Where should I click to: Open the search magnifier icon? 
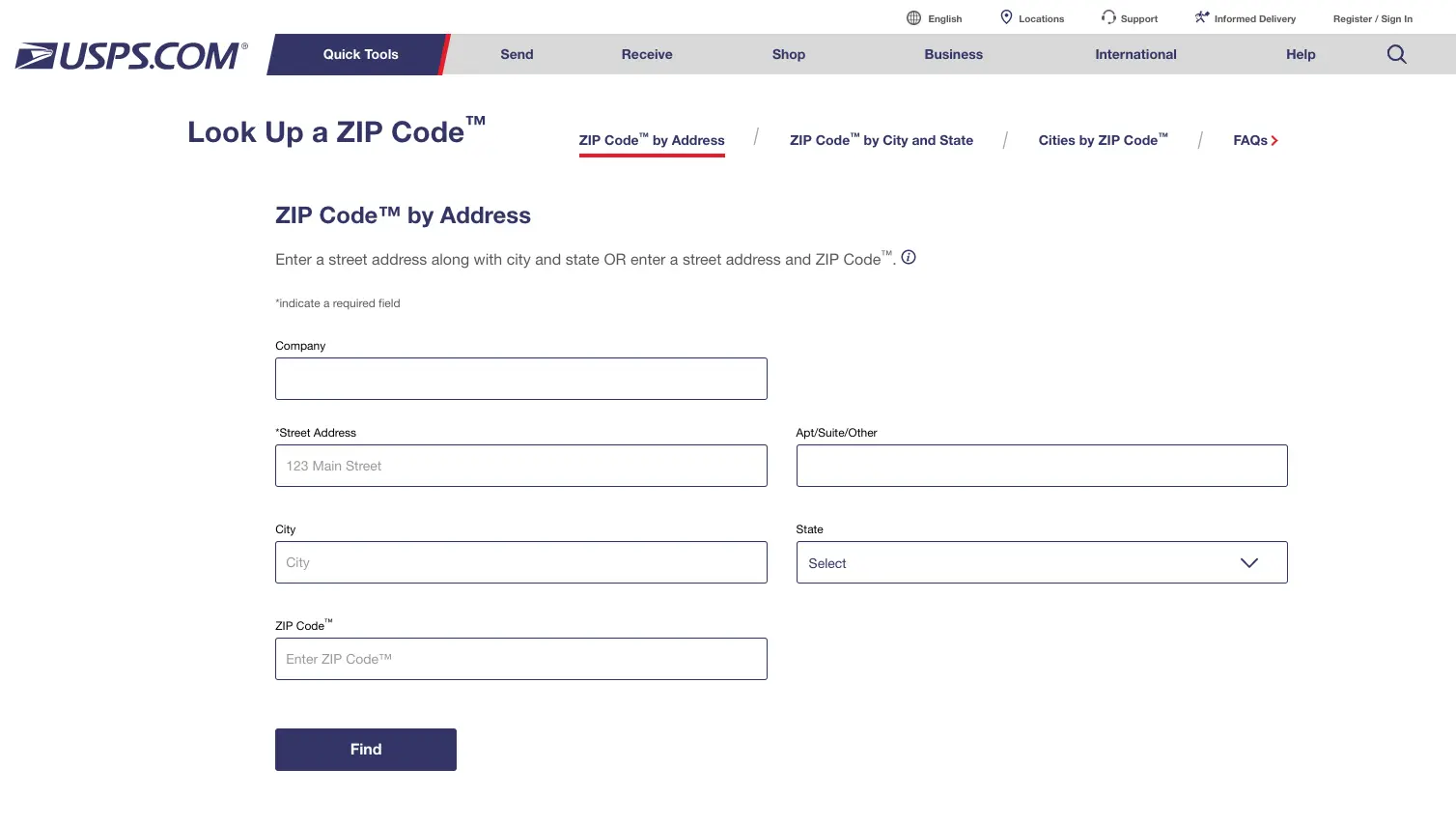(x=1396, y=54)
